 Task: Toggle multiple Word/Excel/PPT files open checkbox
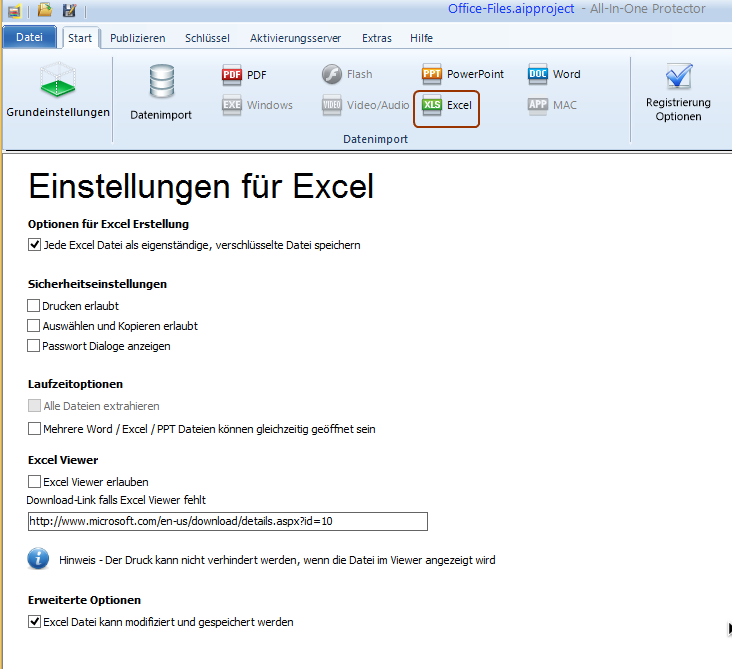35,429
